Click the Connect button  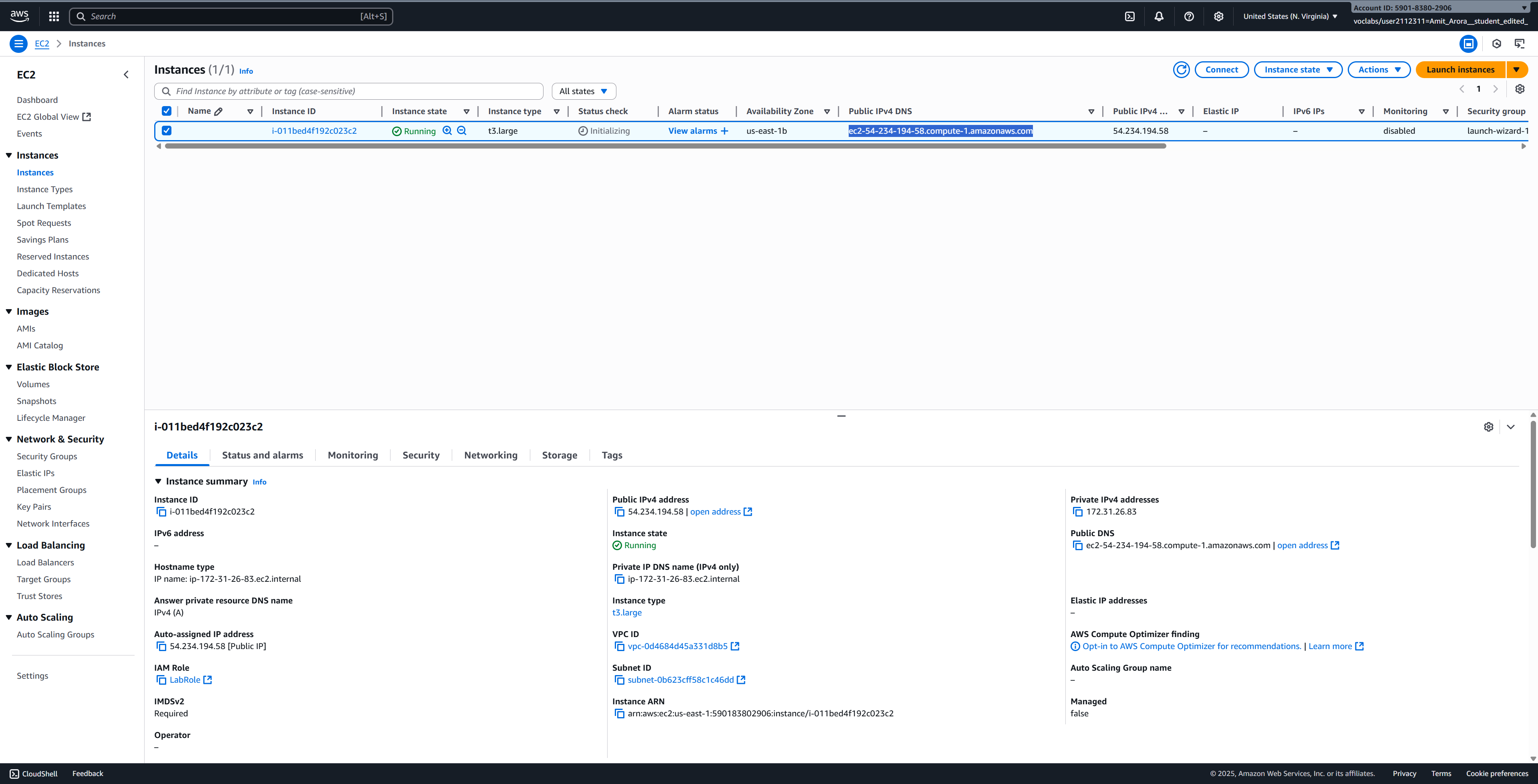1221,70
